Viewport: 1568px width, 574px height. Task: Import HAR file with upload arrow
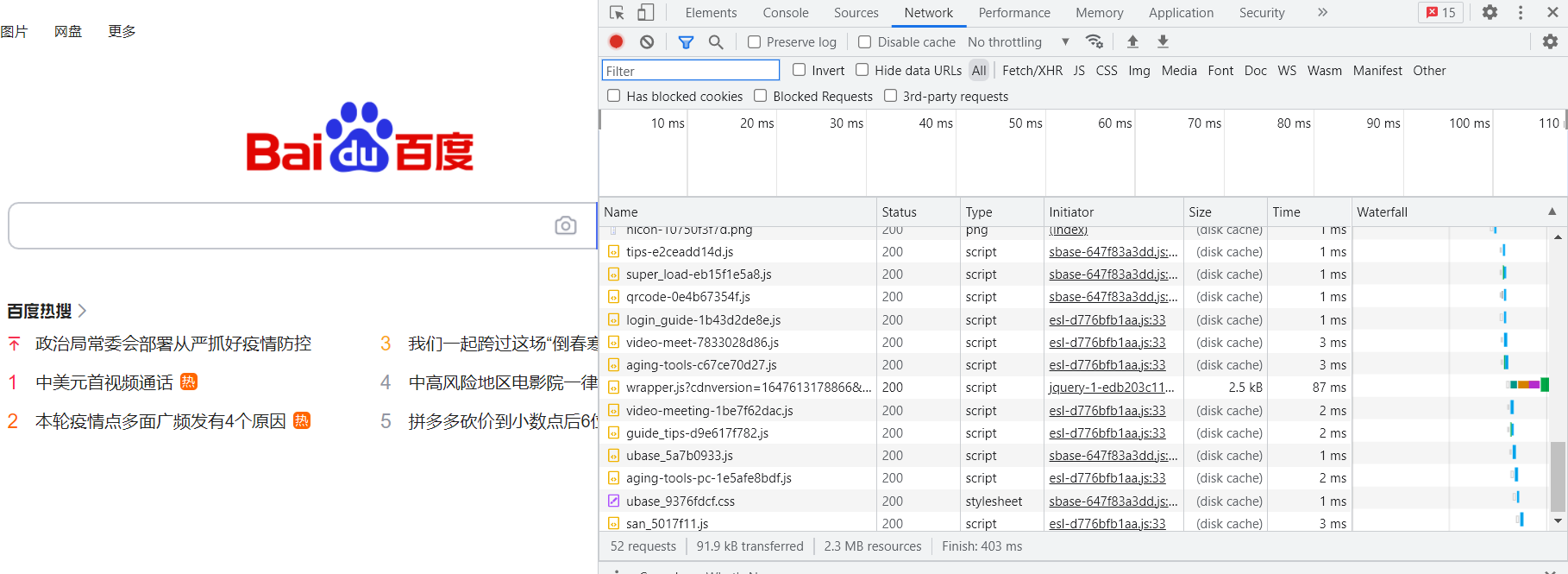coord(1133,41)
